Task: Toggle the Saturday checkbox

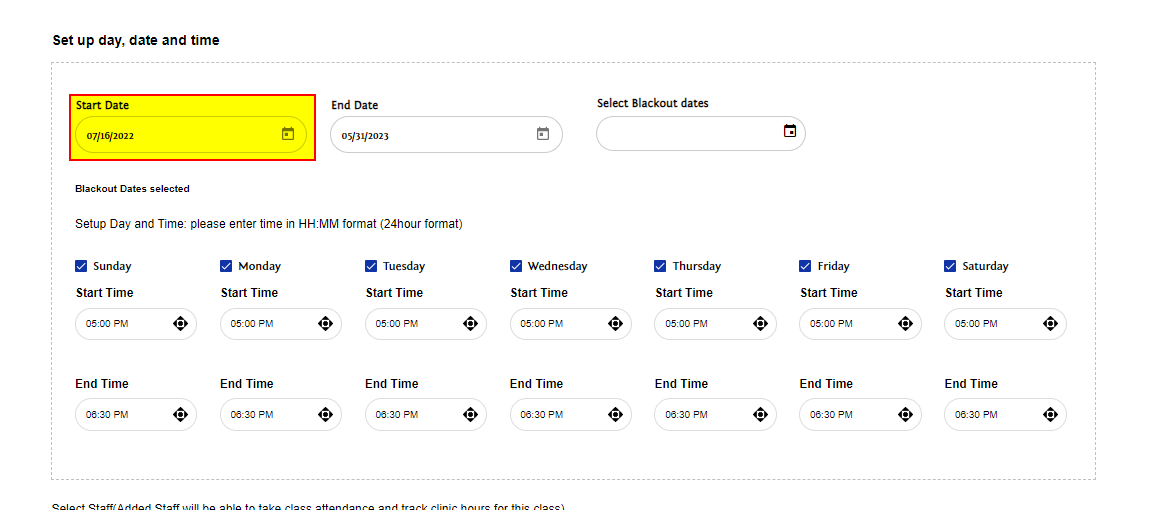Action: click(x=950, y=266)
